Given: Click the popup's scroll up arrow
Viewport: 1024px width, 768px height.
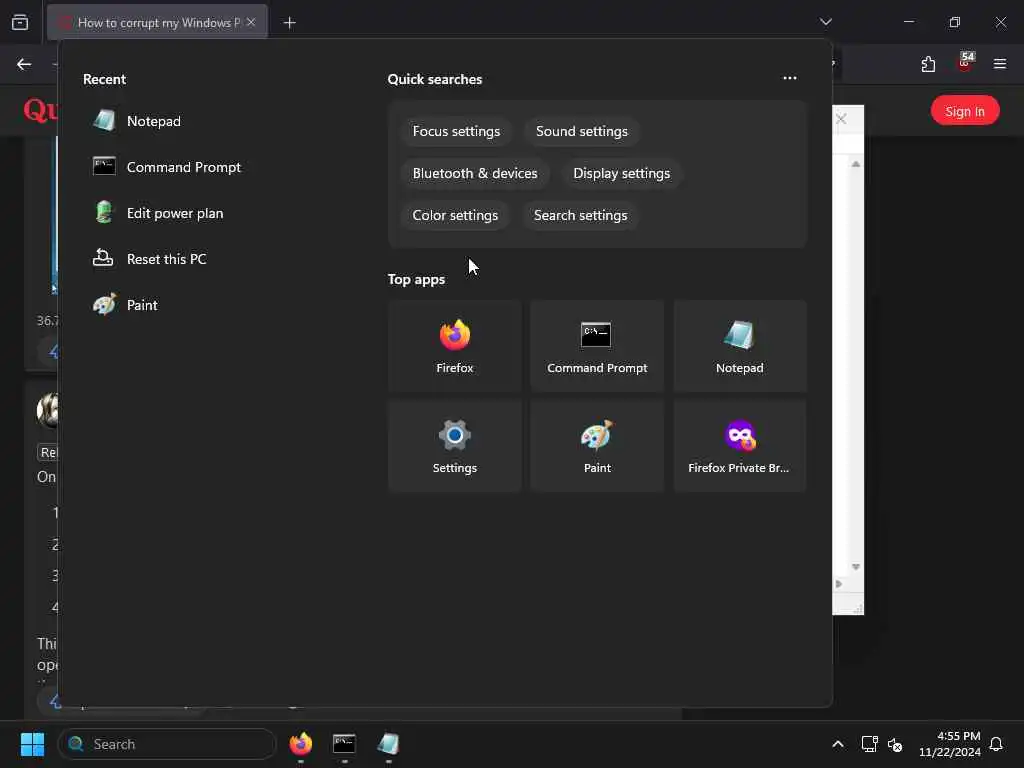Looking at the screenshot, I should click(x=856, y=164).
